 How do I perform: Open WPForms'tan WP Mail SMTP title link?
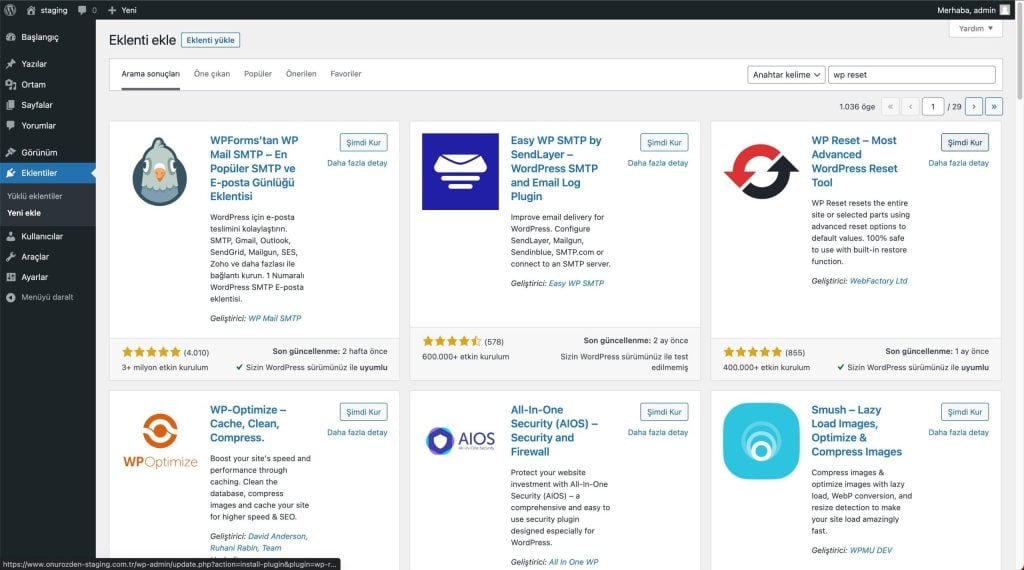click(254, 168)
